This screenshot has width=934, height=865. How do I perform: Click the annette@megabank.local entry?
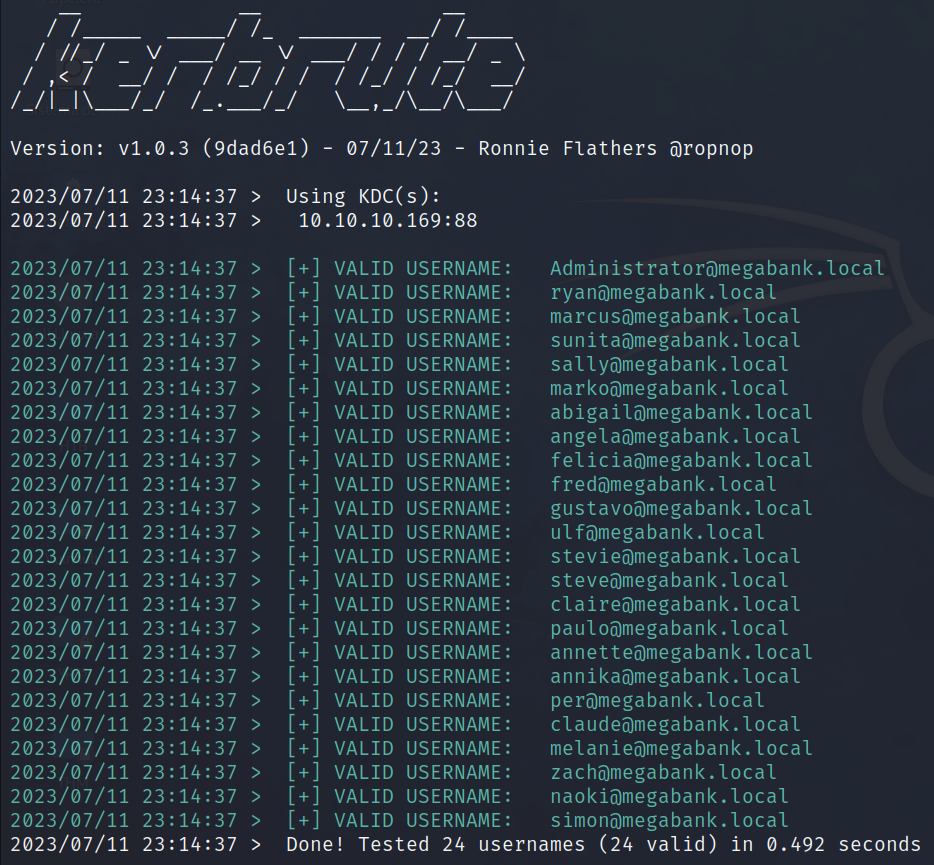point(680,652)
